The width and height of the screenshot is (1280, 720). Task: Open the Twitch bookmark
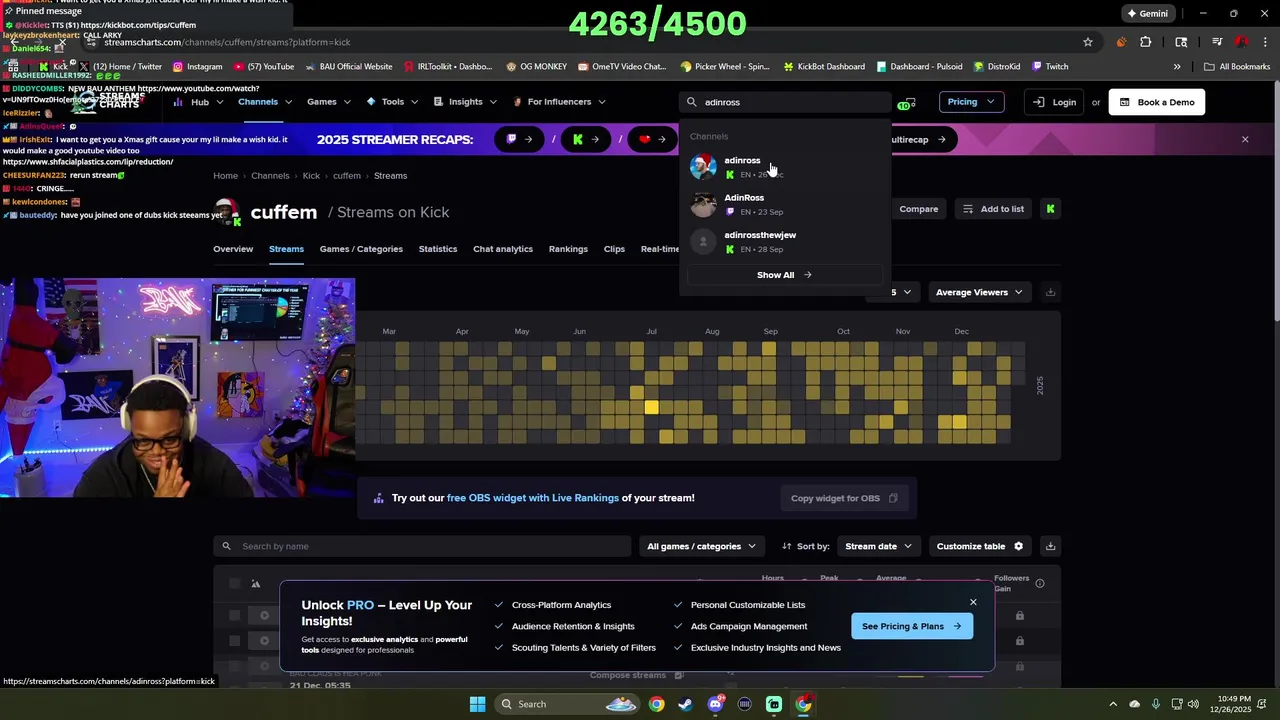click(1050, 67)
